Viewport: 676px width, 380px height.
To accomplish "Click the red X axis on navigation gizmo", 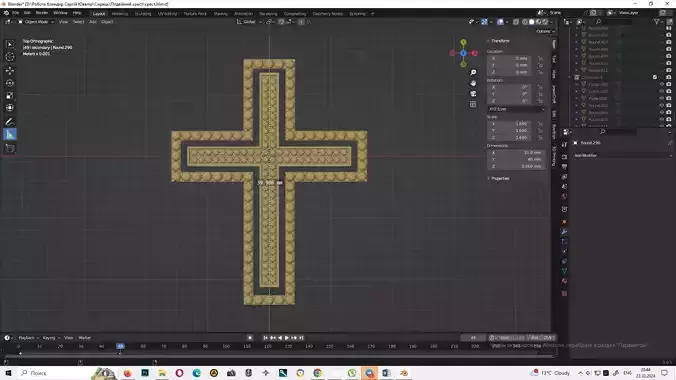I will click(475, 53).
